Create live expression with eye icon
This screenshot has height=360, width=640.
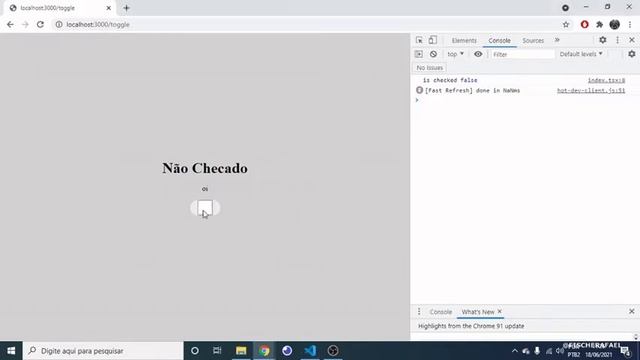click(478, 54)
